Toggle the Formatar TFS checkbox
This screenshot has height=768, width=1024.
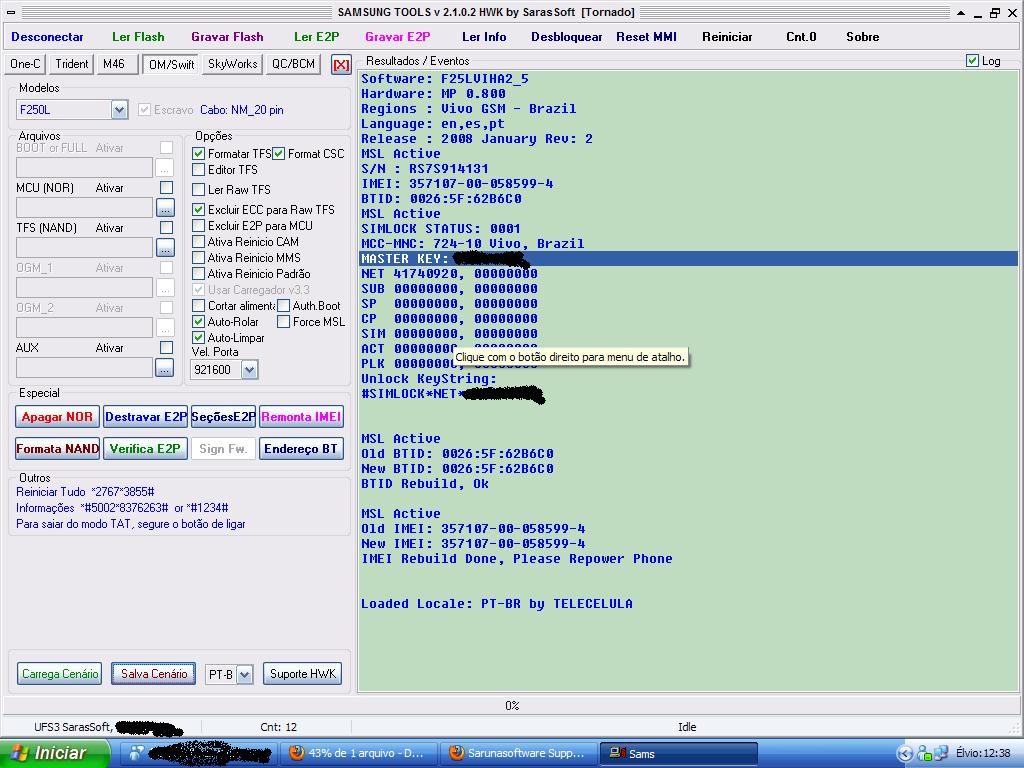pyautogui.click(x=199, y=154)
